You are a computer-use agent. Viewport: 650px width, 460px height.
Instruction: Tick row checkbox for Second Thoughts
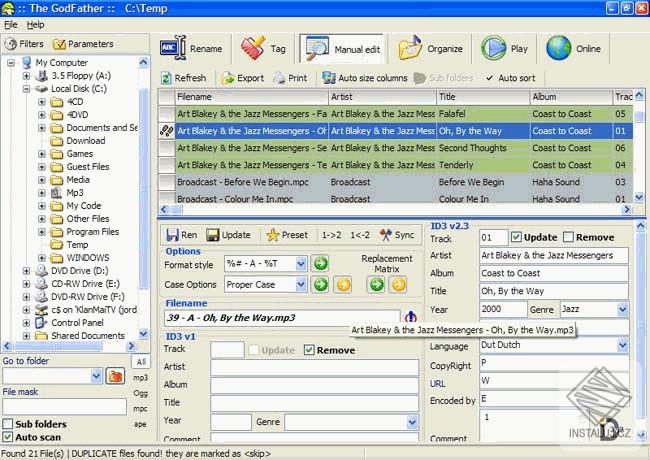pyautogui.click(x=167, y=148)
